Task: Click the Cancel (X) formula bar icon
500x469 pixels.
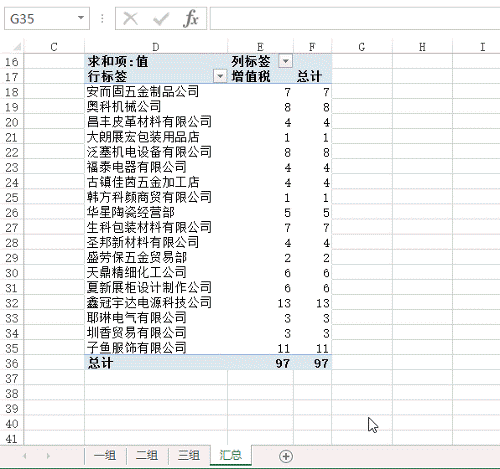Action: point(130,18)
